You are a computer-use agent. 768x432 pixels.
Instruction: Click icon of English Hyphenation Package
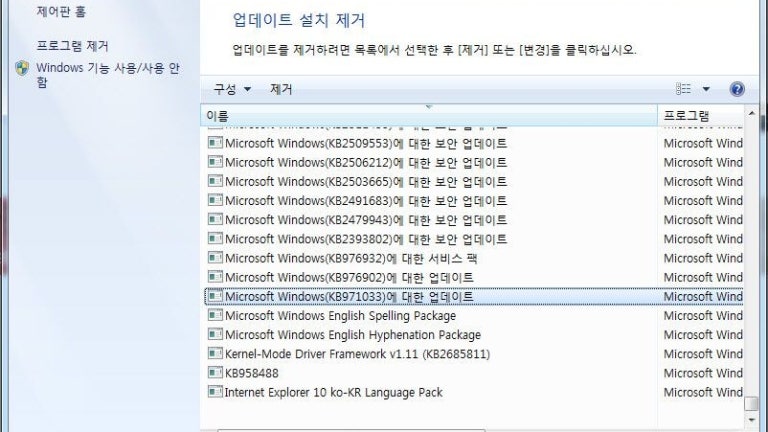click(x=215, y=334)
